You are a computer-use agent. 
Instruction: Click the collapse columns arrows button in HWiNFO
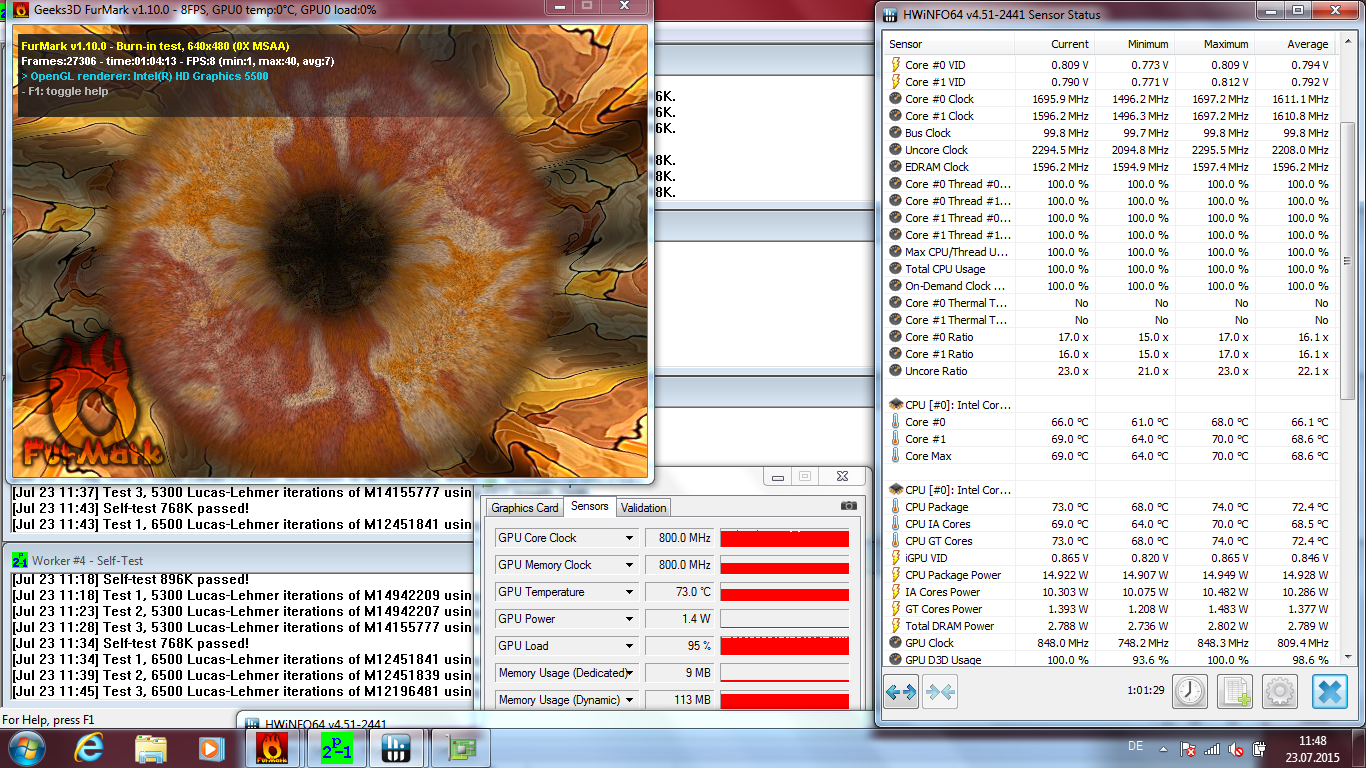tap(941, 691)
